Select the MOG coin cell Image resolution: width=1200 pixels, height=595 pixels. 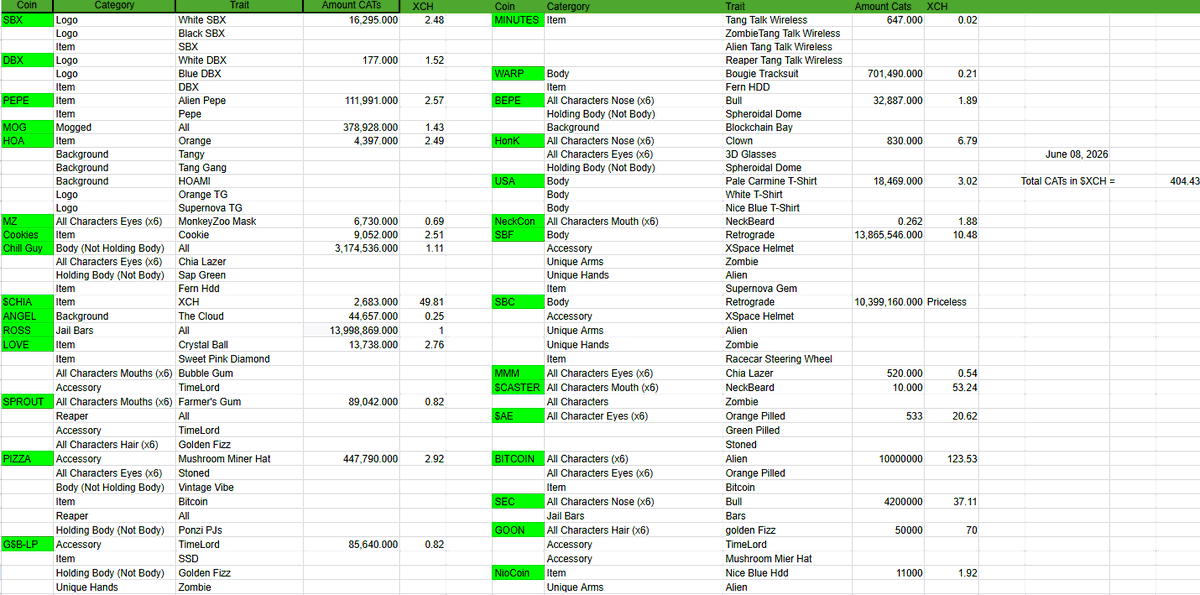click(x=27, y=127)
